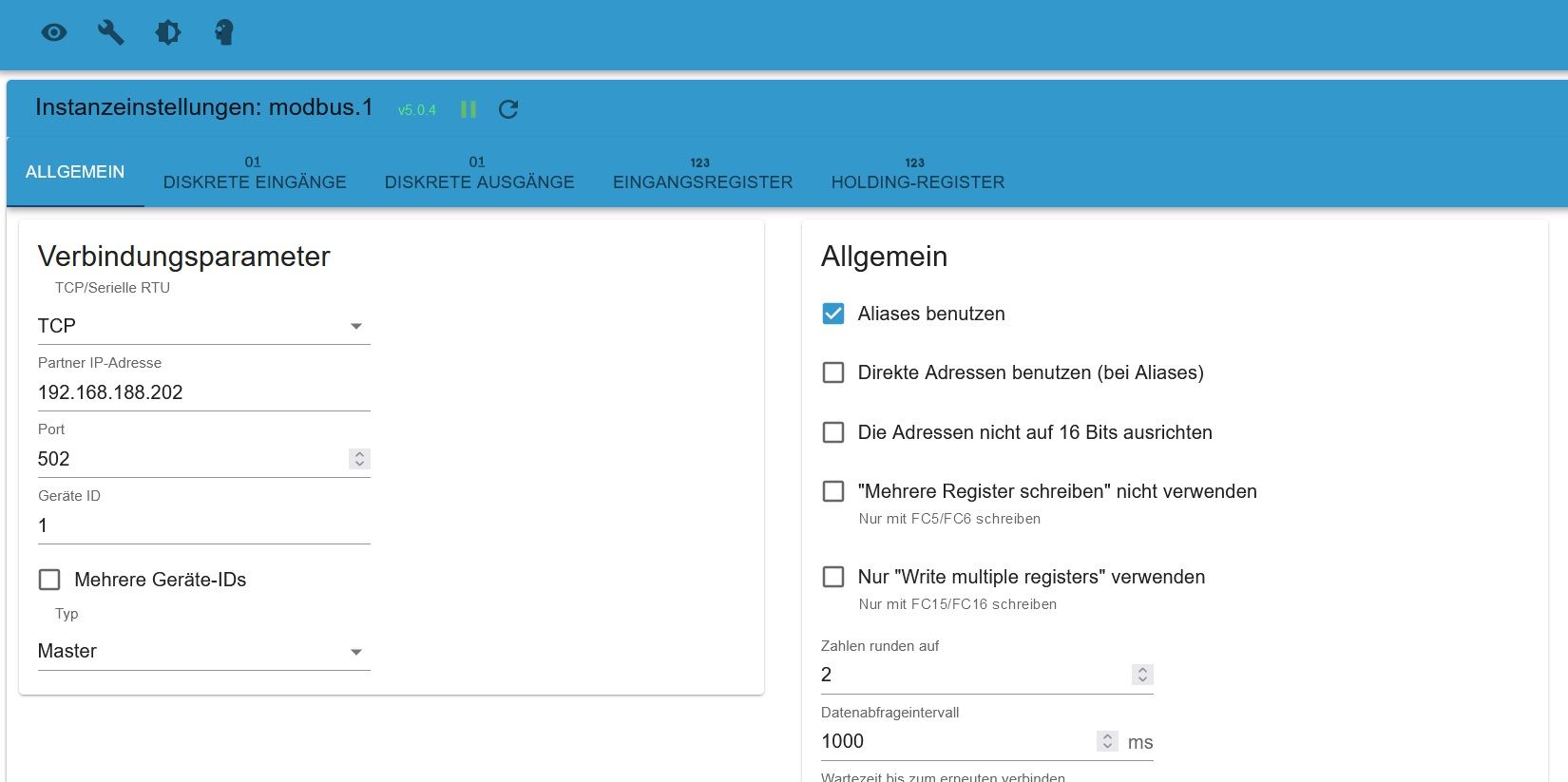This screenshot has height=782, width=1568.
Task: Expand the Typ Master dropdown
Action: point(203,651)
